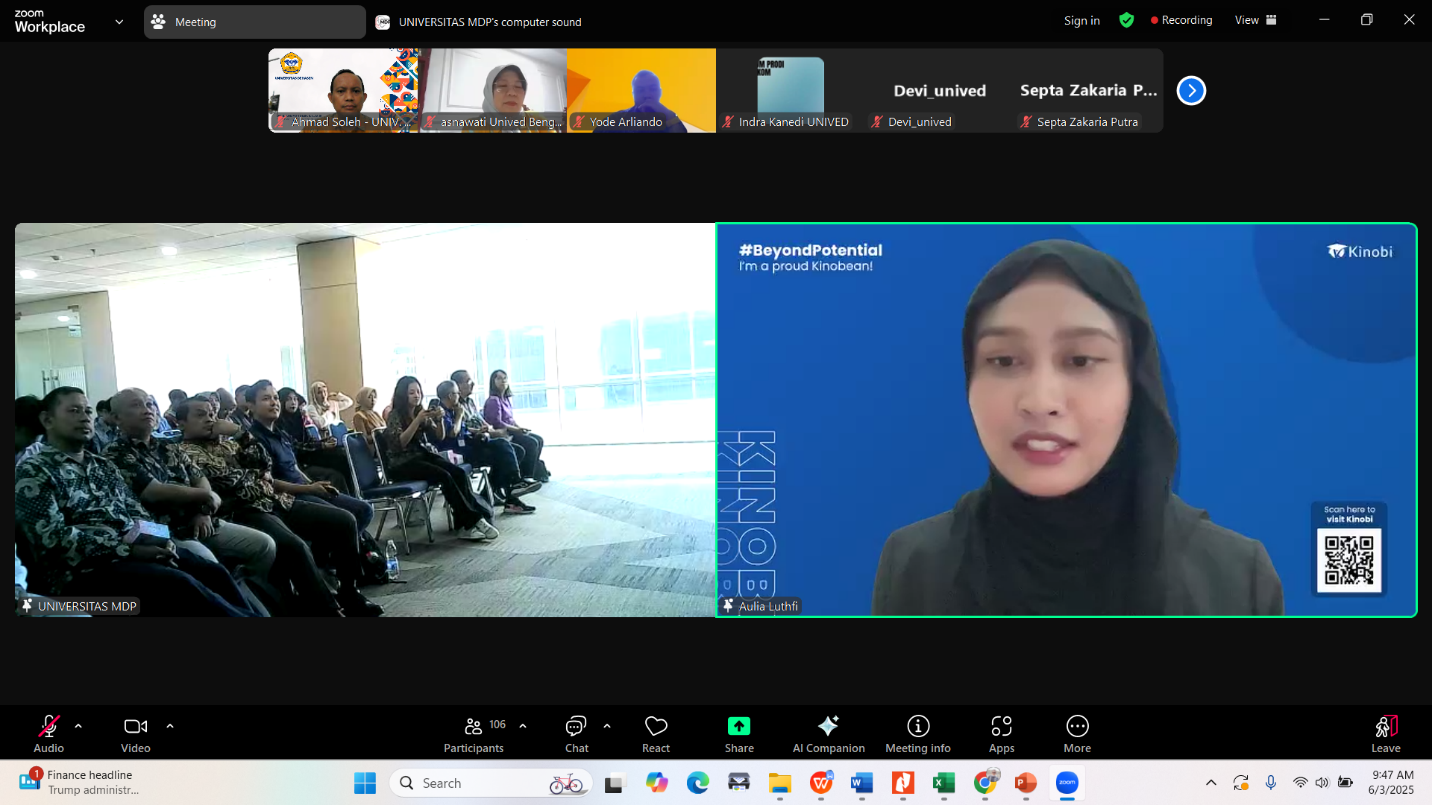Open the Apps panel
The width and height of the screenshot is (1432, 805).
pos(1001,734)
